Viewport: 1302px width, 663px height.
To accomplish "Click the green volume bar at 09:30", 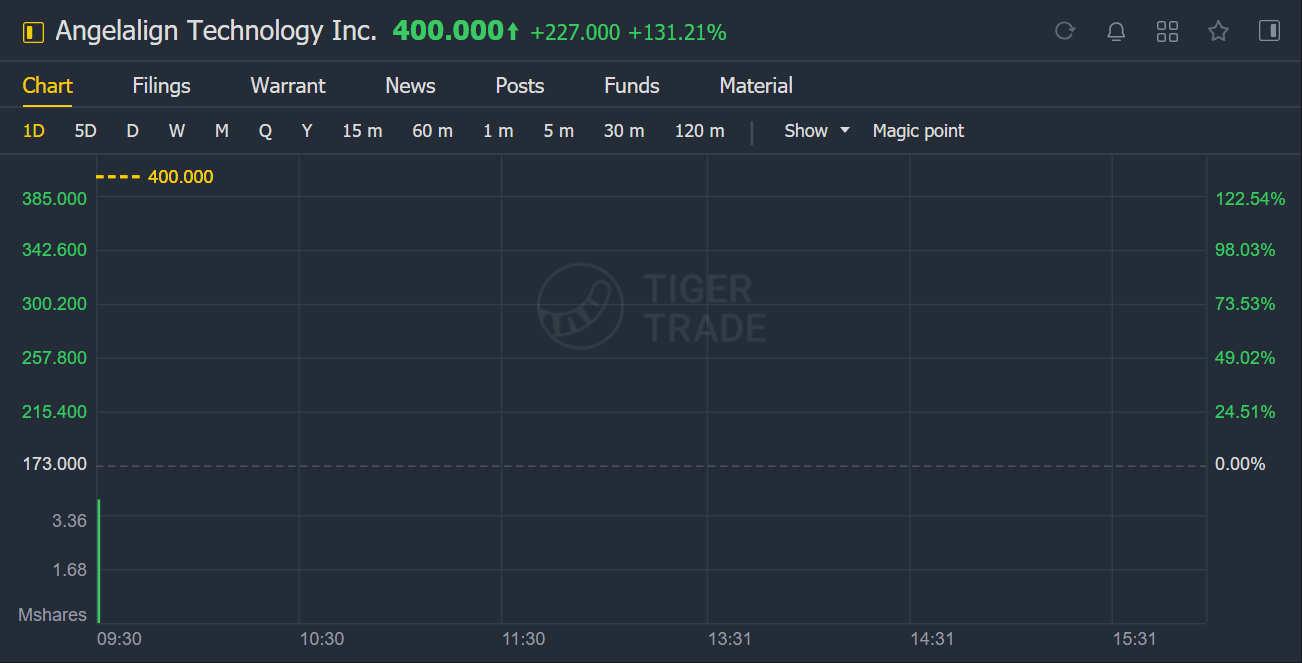I will (x=99, y=561).
